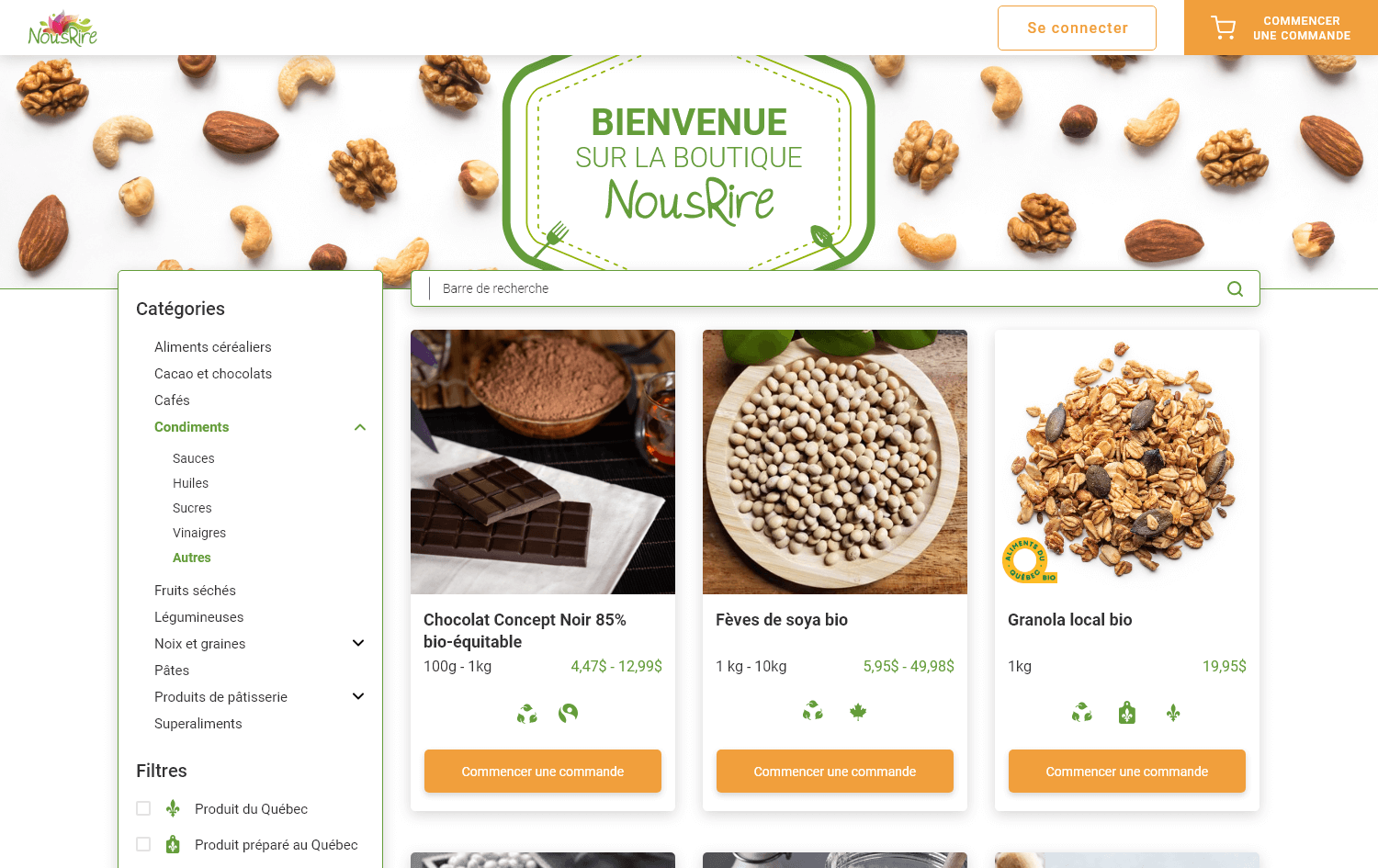Start order for Fèves de soya bio
This screenshot has width=1378, height=868.
pos(835,771)
